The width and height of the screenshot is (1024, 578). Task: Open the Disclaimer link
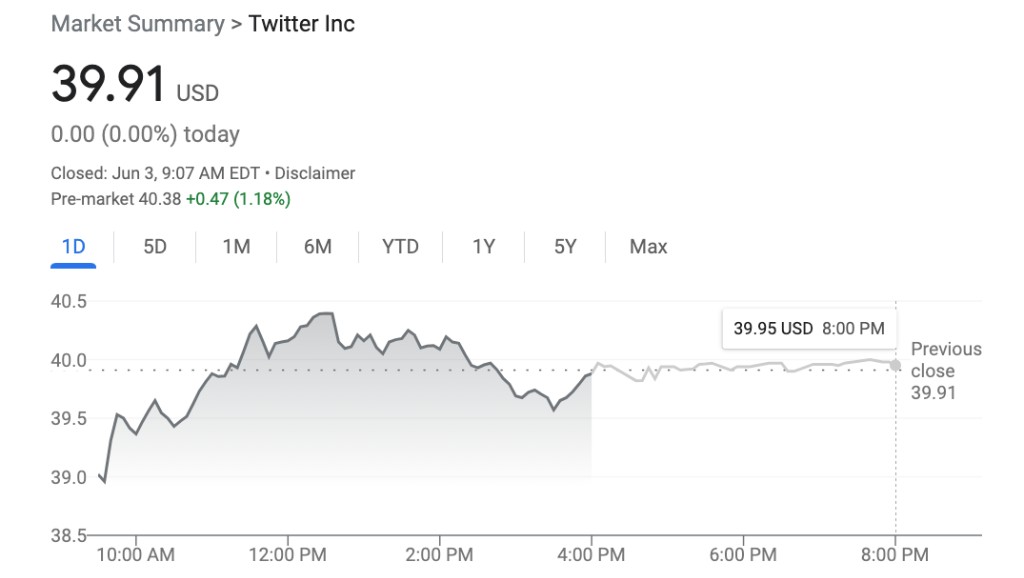click(x=315, y=173)
